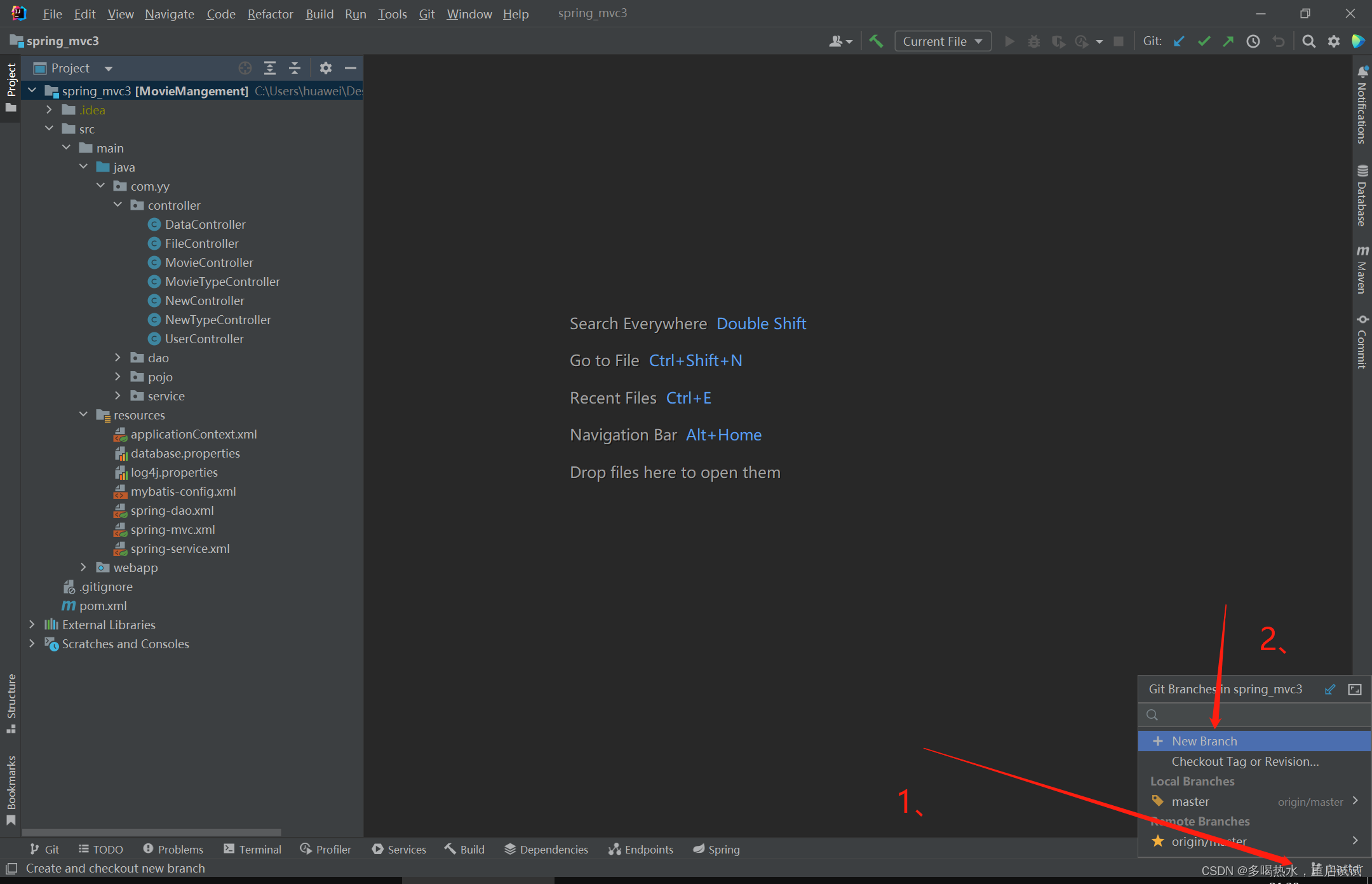Viewport: 1372px width, 884px height.
Task: Click the Run button in toolbar
Action: 1008,41
